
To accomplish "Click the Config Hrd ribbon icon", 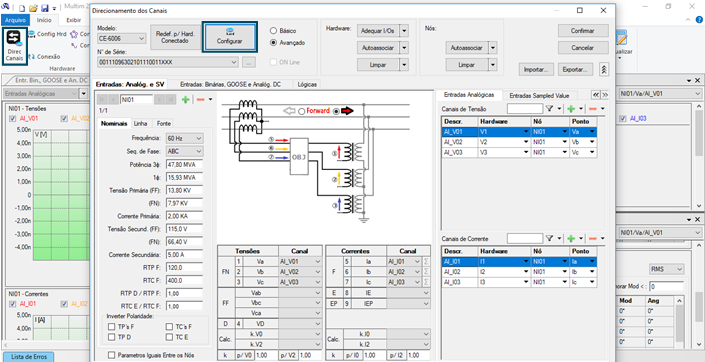I will (47, 34).
